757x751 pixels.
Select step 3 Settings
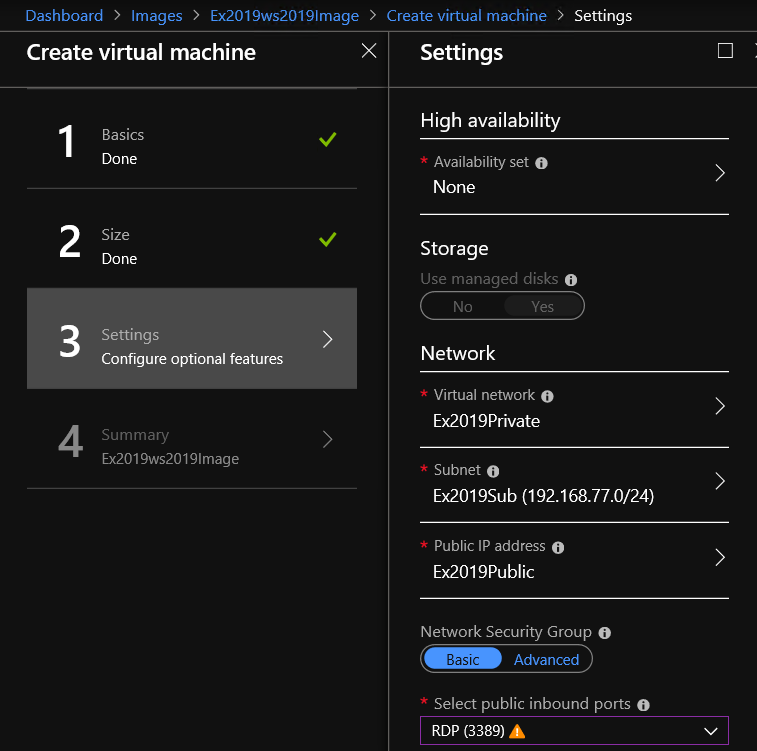(192, 339)
